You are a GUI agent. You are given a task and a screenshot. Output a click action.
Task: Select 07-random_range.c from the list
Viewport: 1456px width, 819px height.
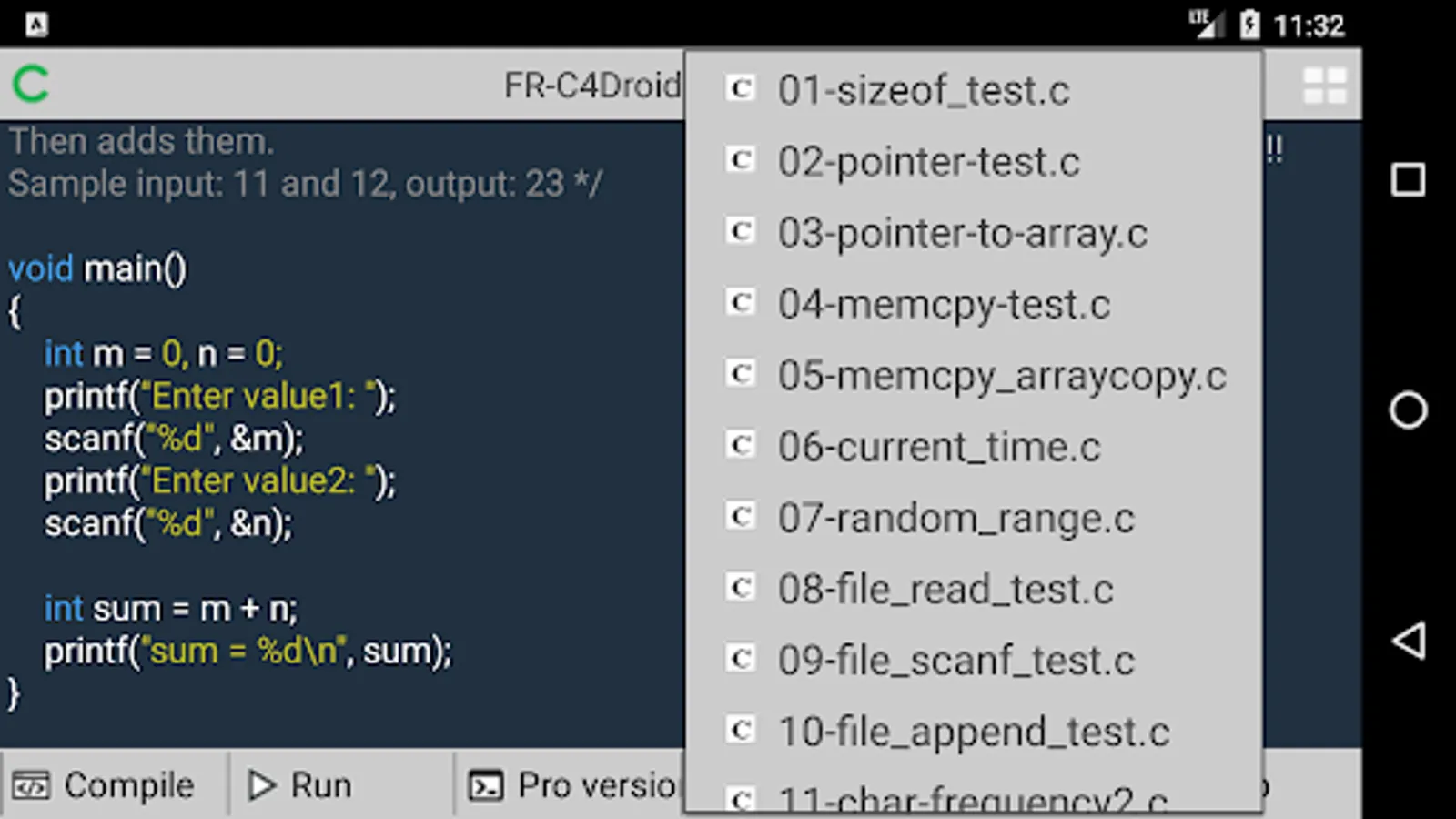pos(955,518)
